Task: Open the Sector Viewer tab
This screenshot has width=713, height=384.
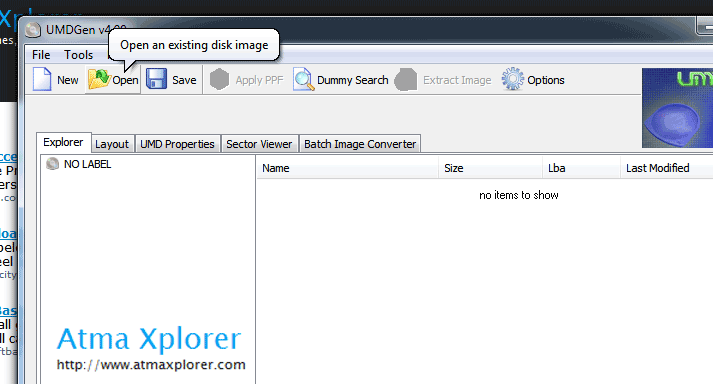Action: pyautogui.click(x=259, y=144)
